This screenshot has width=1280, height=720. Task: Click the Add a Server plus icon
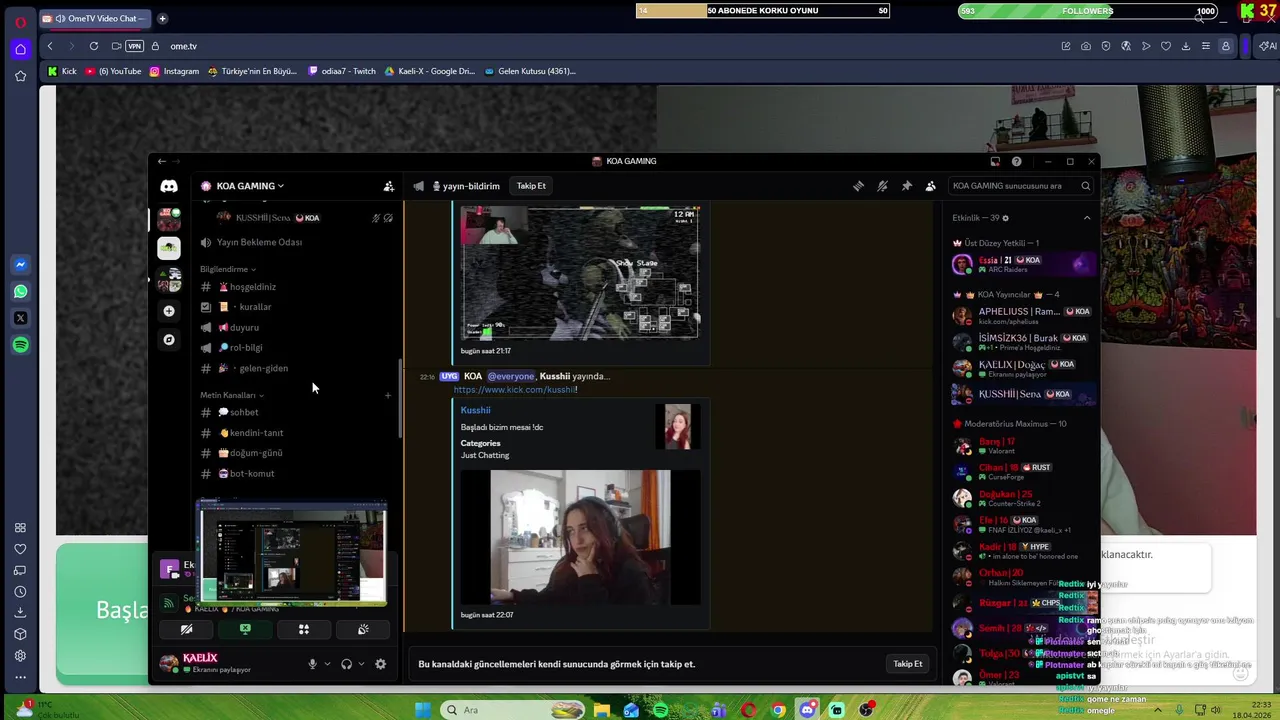pos(169,311)
